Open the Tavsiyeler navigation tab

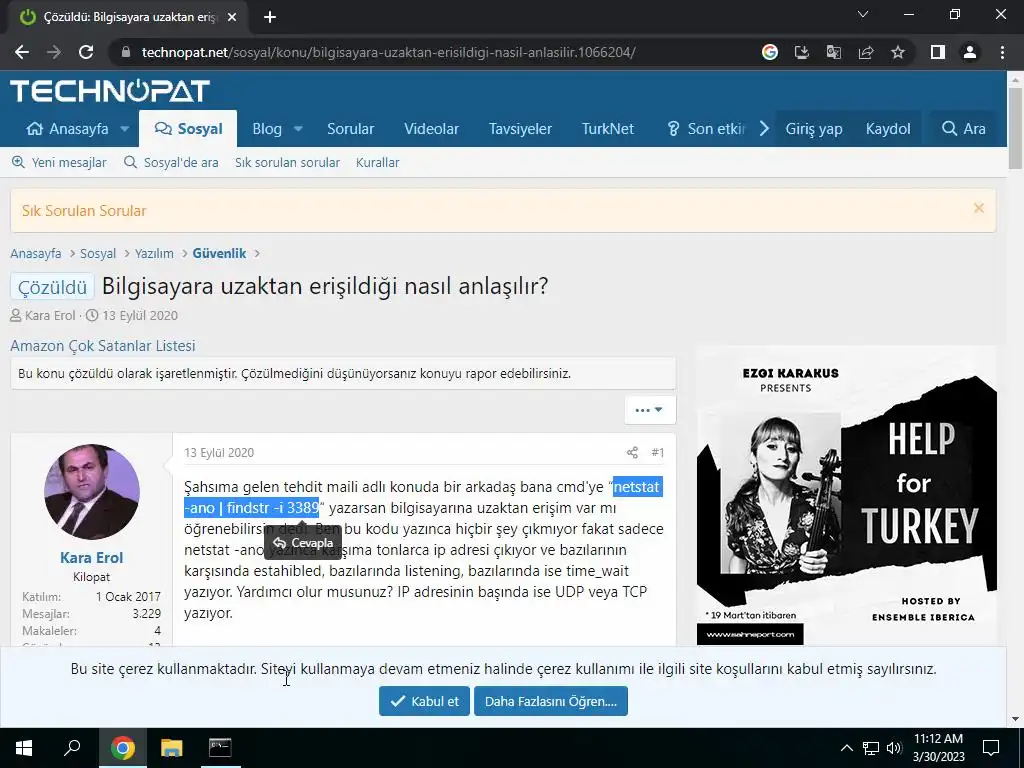[520, 129]
